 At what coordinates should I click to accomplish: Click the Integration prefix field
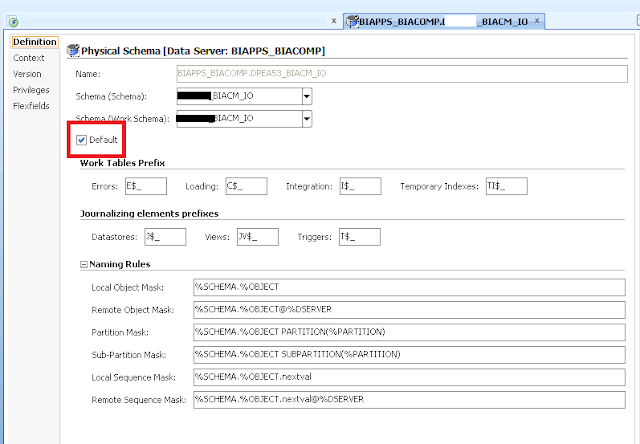click(x=360, y=186)
